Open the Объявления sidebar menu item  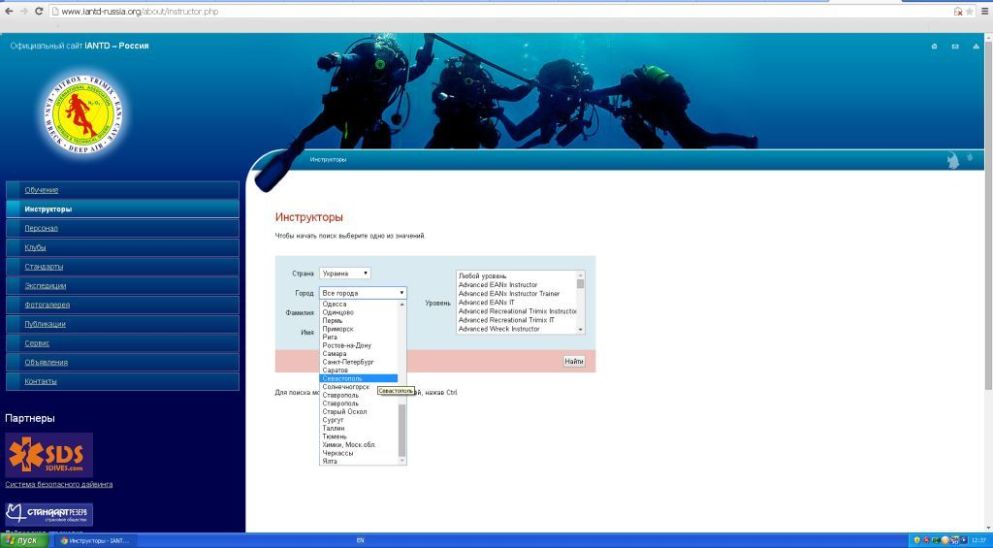(x=122, y=362)
